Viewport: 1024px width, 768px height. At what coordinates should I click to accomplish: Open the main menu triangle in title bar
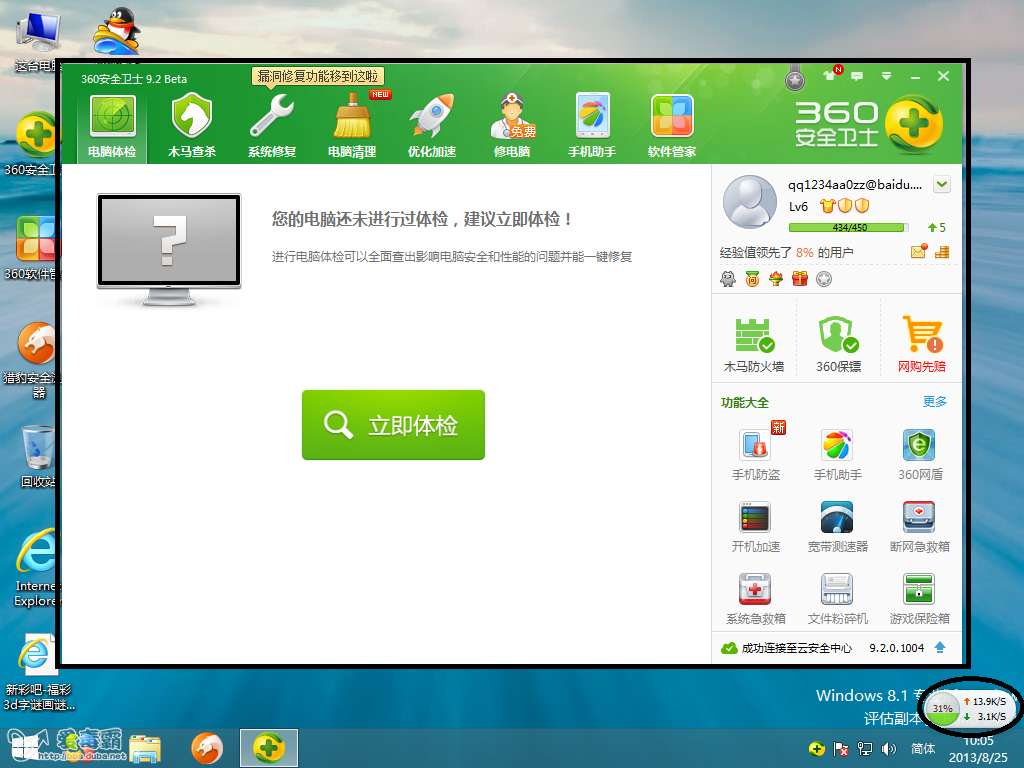coord(886,76)
